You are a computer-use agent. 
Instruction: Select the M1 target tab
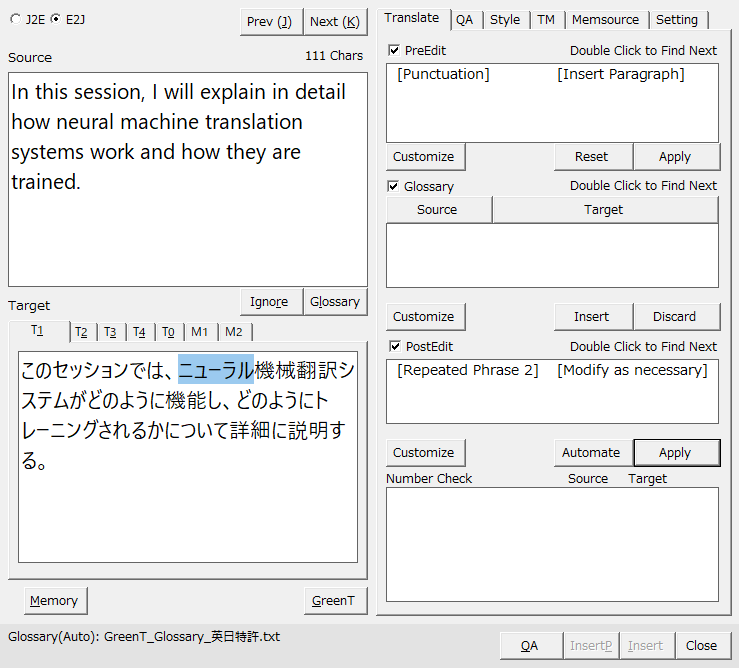[200, 332]
